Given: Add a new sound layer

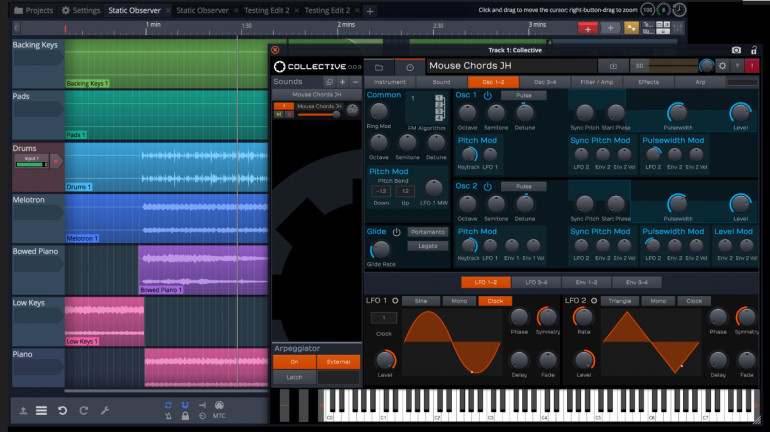Looking at the screenshot, I should point(342,82).
